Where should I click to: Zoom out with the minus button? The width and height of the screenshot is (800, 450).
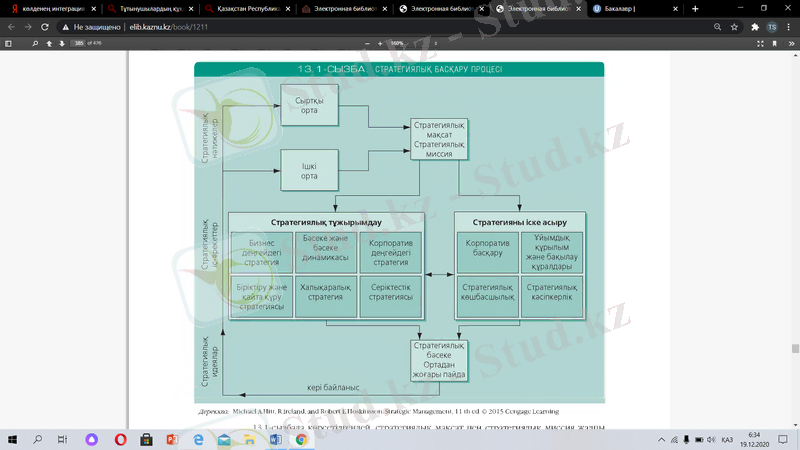pos(365,44)
